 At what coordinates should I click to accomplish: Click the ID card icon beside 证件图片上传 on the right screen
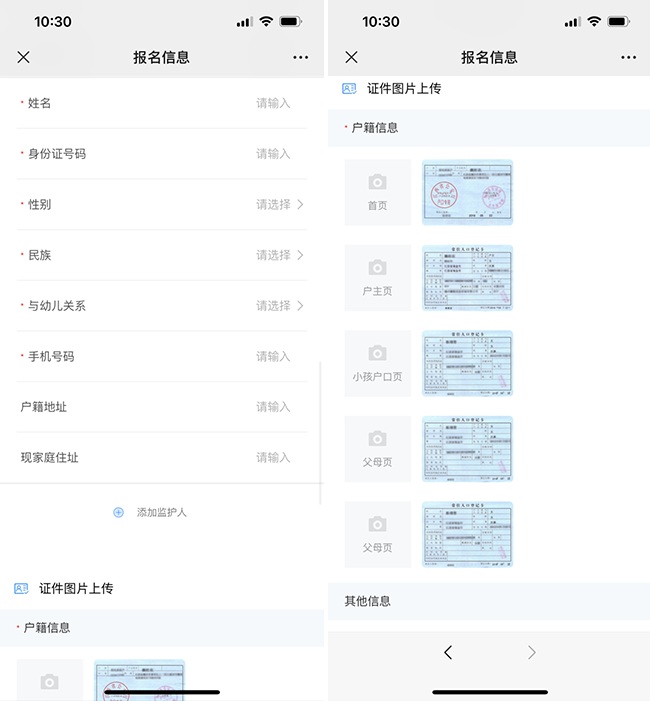(349, 89)
